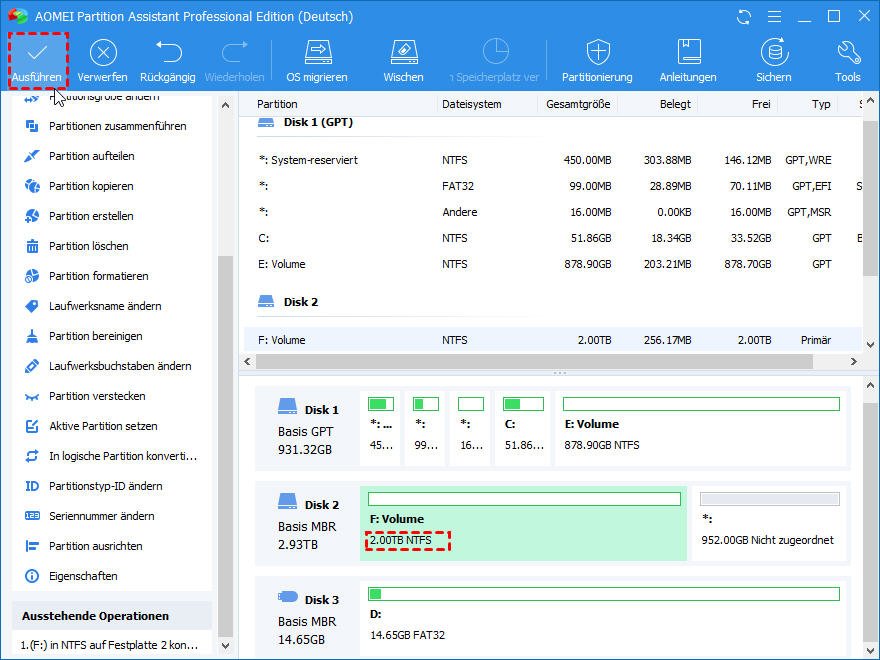Open the OS migrieren tool

317,53
